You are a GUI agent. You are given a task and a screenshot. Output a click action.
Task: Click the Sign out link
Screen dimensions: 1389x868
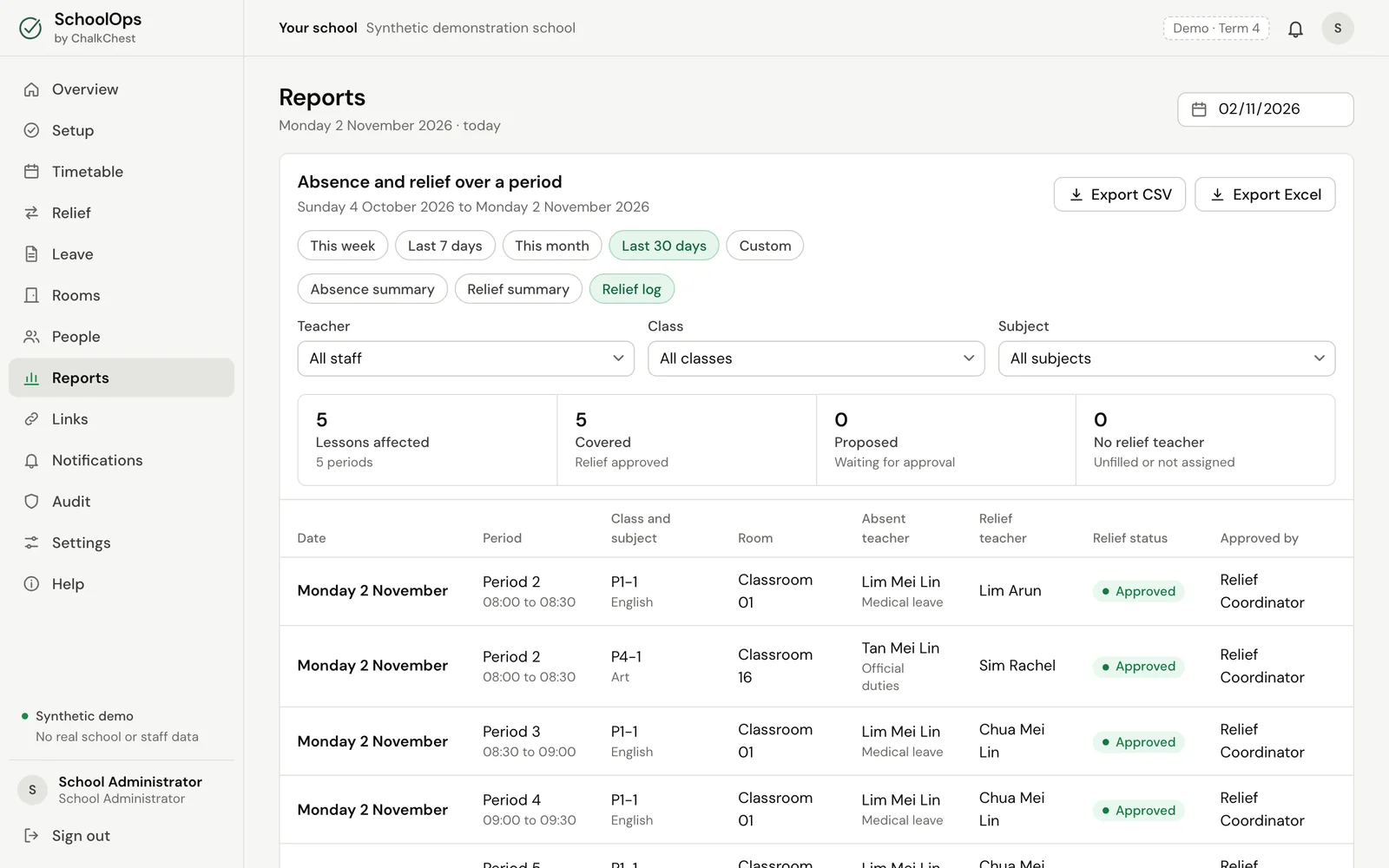(122, 836)
